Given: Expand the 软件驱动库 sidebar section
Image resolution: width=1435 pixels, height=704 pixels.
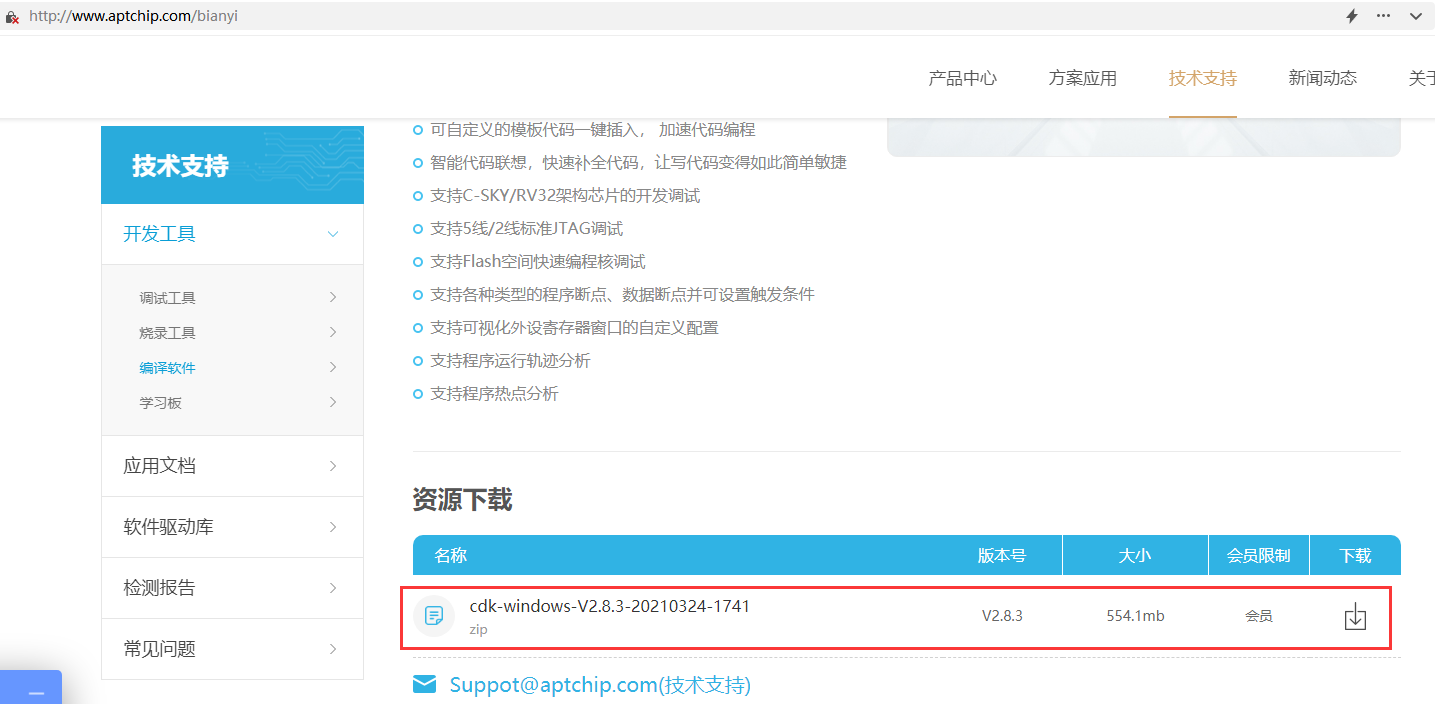Looking at the screenshot, I should coord(232,527).
